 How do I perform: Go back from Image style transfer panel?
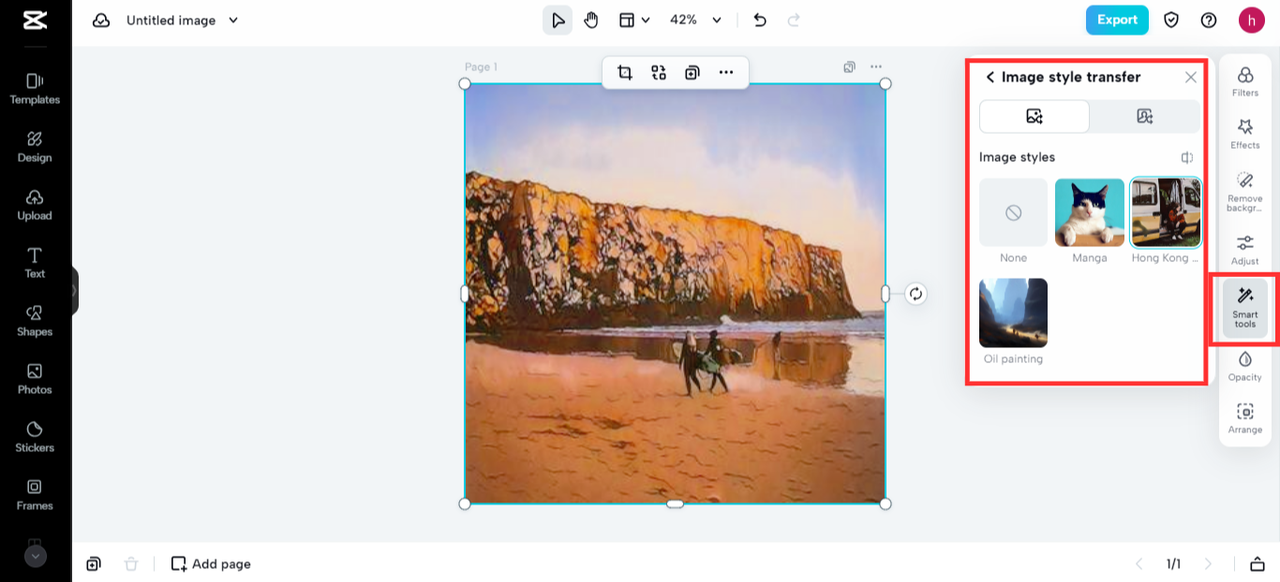click(990, 77)
